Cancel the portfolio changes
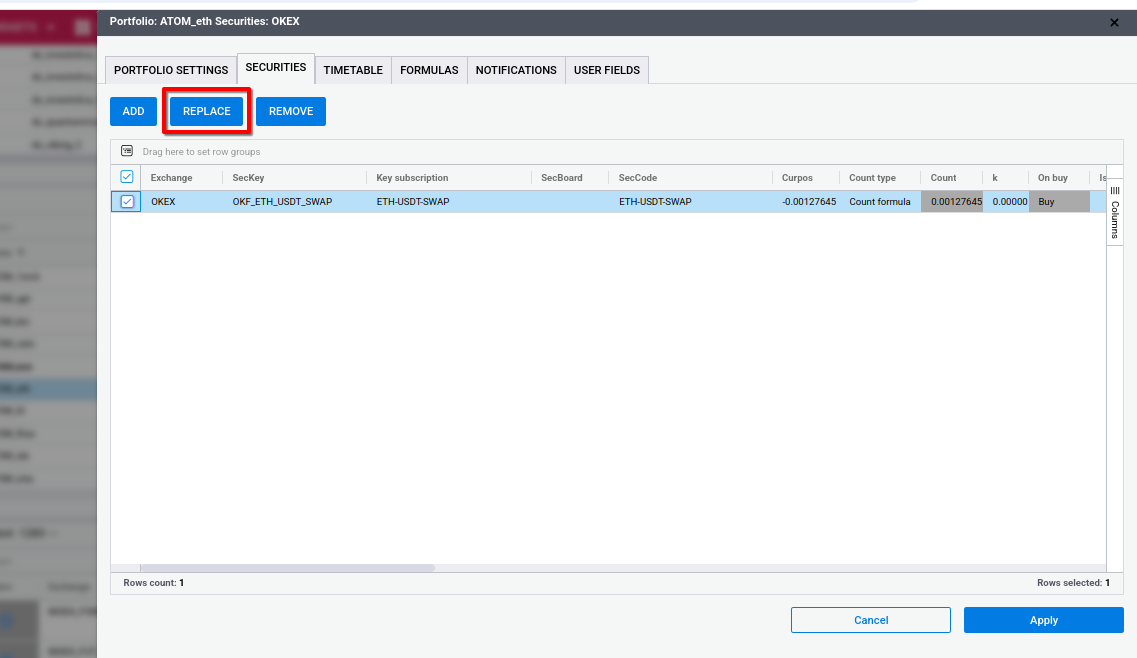Image resolution: width=1137 pixels, height=658 pixels. (x=871, y=620)
